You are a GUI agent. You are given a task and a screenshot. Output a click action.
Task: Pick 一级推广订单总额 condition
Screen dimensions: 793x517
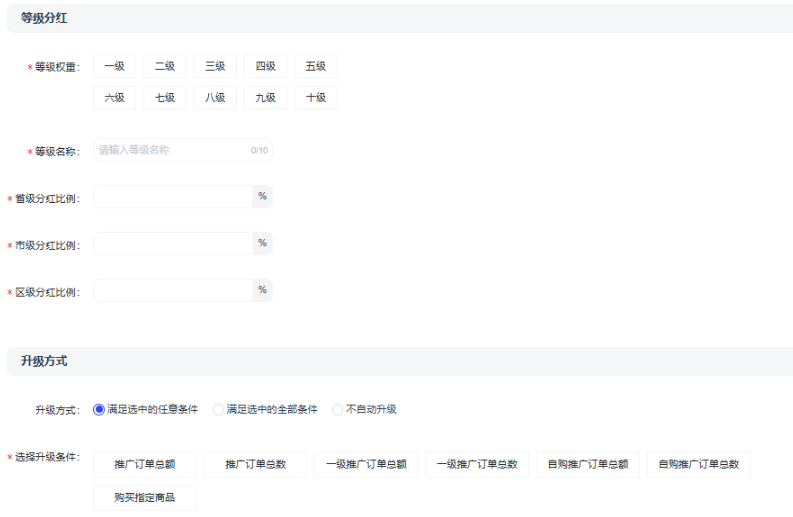[x=366, y=465]
